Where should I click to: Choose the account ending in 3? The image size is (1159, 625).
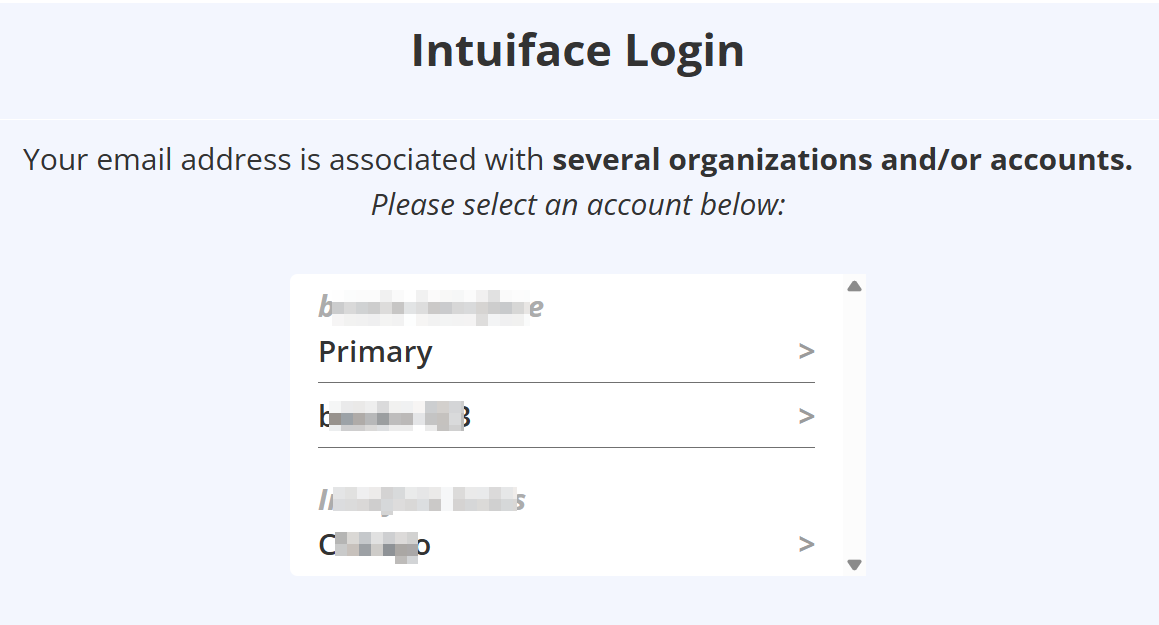pyautogui.click(x=394, y=416)
